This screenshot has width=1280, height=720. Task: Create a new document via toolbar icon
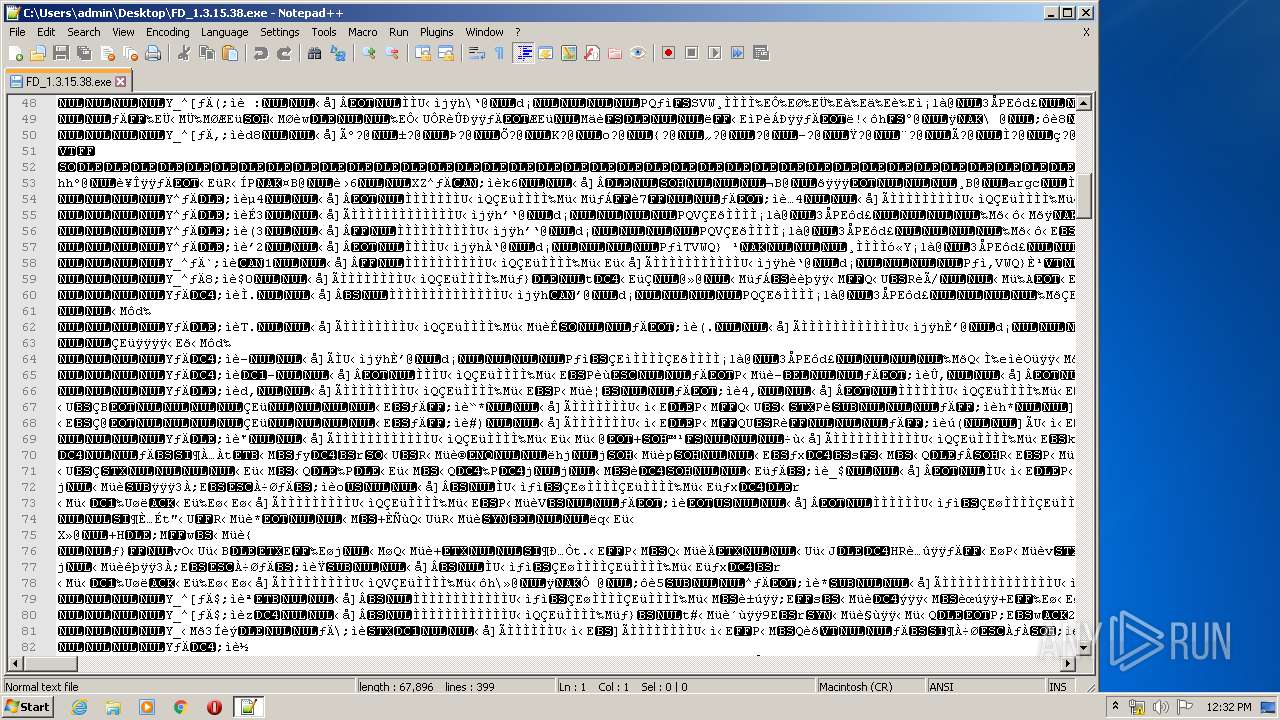(x=16, y=53)
